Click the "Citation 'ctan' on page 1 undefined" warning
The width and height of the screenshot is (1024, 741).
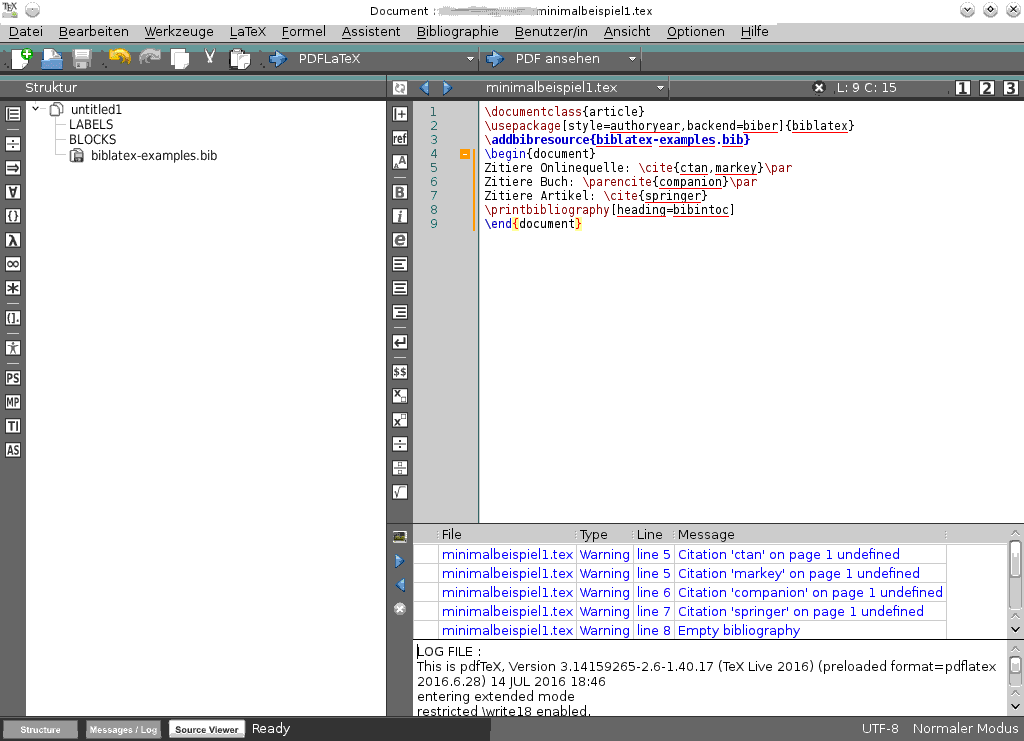(x=789, y=554)
